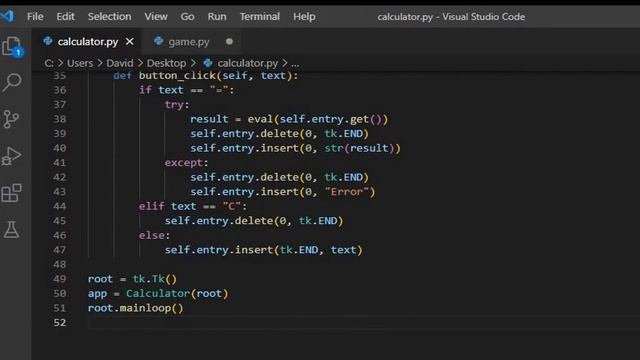Image resolution: width=640 pixels, height=360 pixels.
Task: Close the calculator.py tab
Action: click(129, 42)
